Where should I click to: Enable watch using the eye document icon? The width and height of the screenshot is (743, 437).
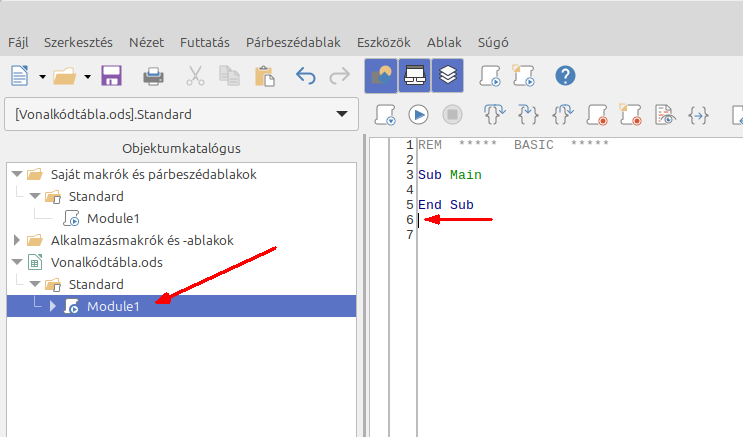click(x=665, y=115)
